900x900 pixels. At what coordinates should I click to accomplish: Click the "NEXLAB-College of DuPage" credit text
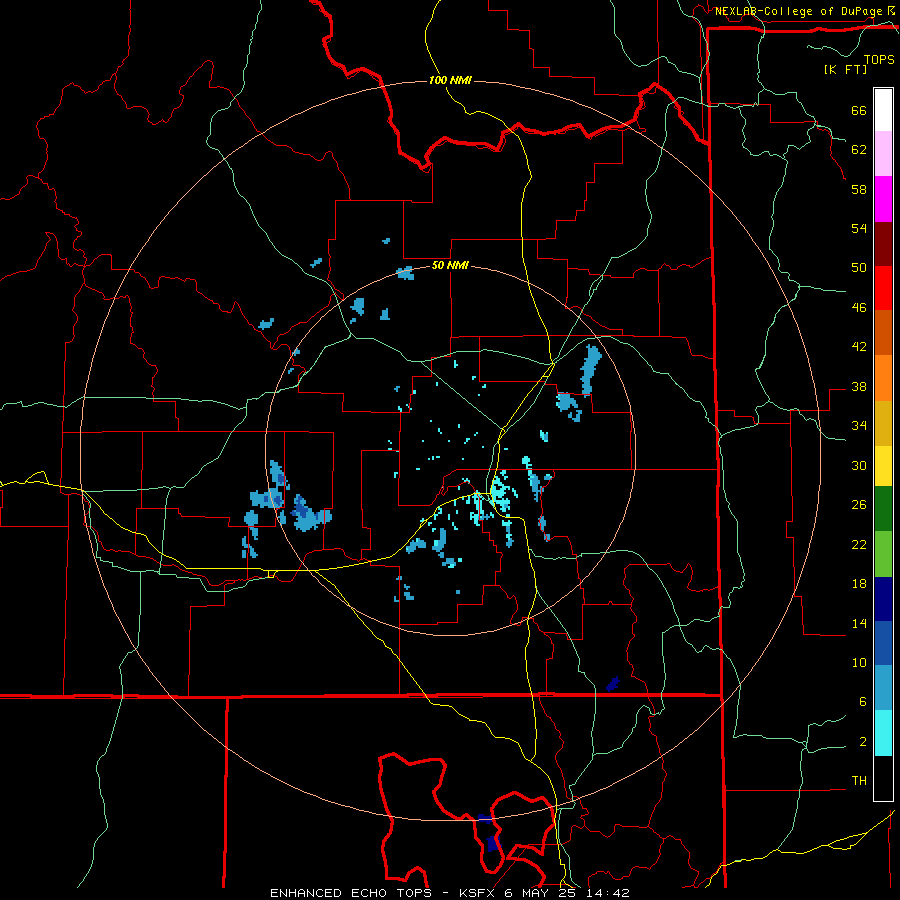800,11
